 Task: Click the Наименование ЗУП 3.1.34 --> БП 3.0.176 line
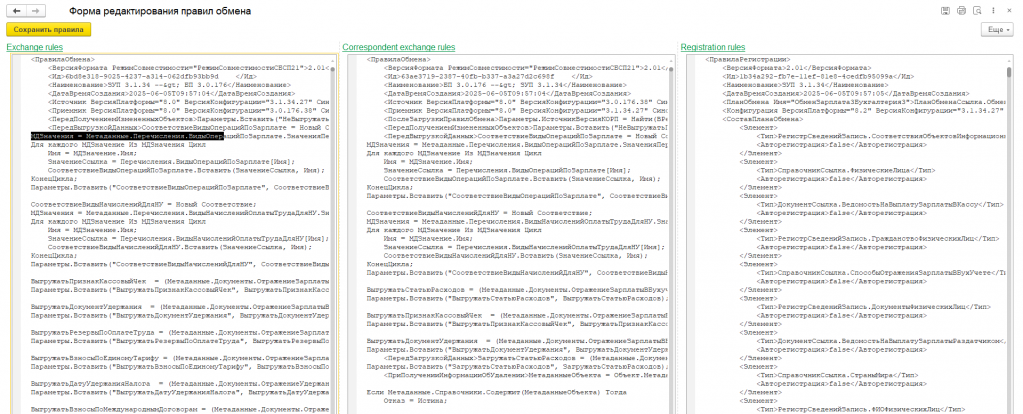pyautogui.click(x=169, y=85)
